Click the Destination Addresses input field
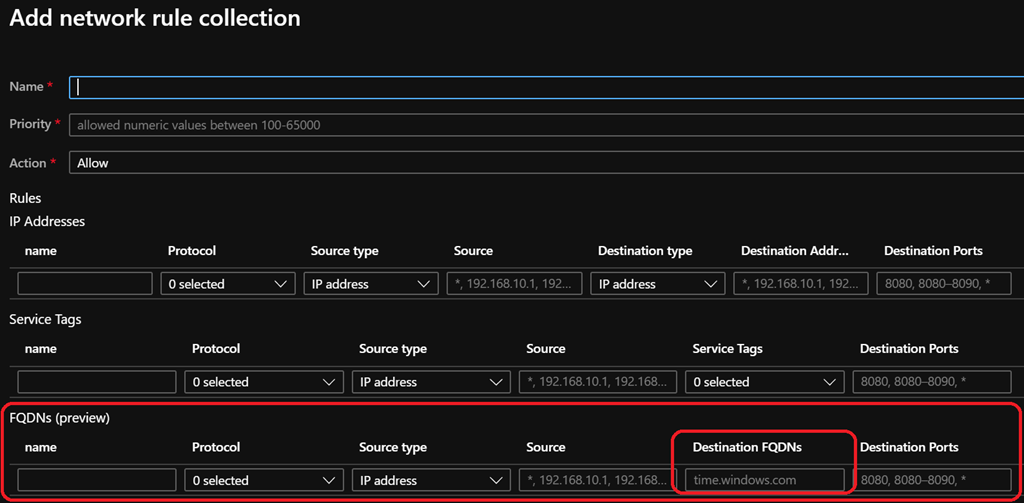The height and width of the screenshot is (503, 1024). (800, 284)
